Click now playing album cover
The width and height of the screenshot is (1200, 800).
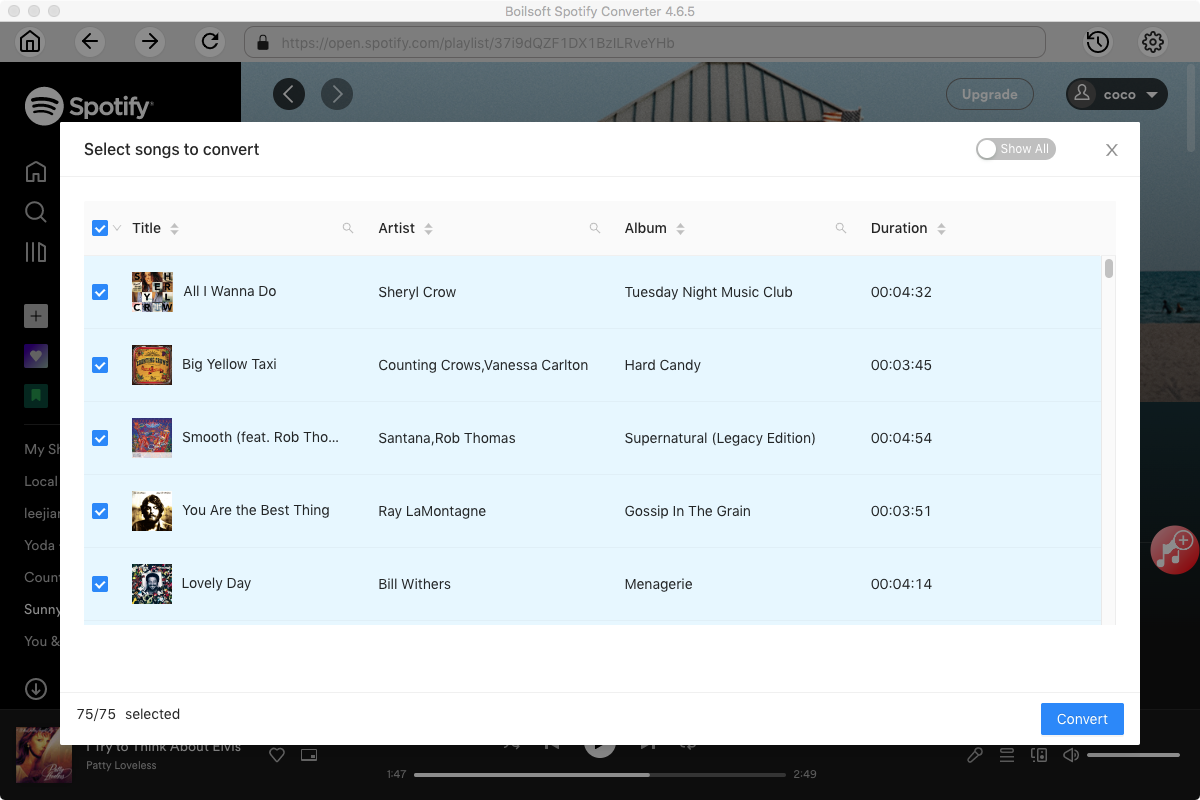pyautogui.click(x=44, y=756)
